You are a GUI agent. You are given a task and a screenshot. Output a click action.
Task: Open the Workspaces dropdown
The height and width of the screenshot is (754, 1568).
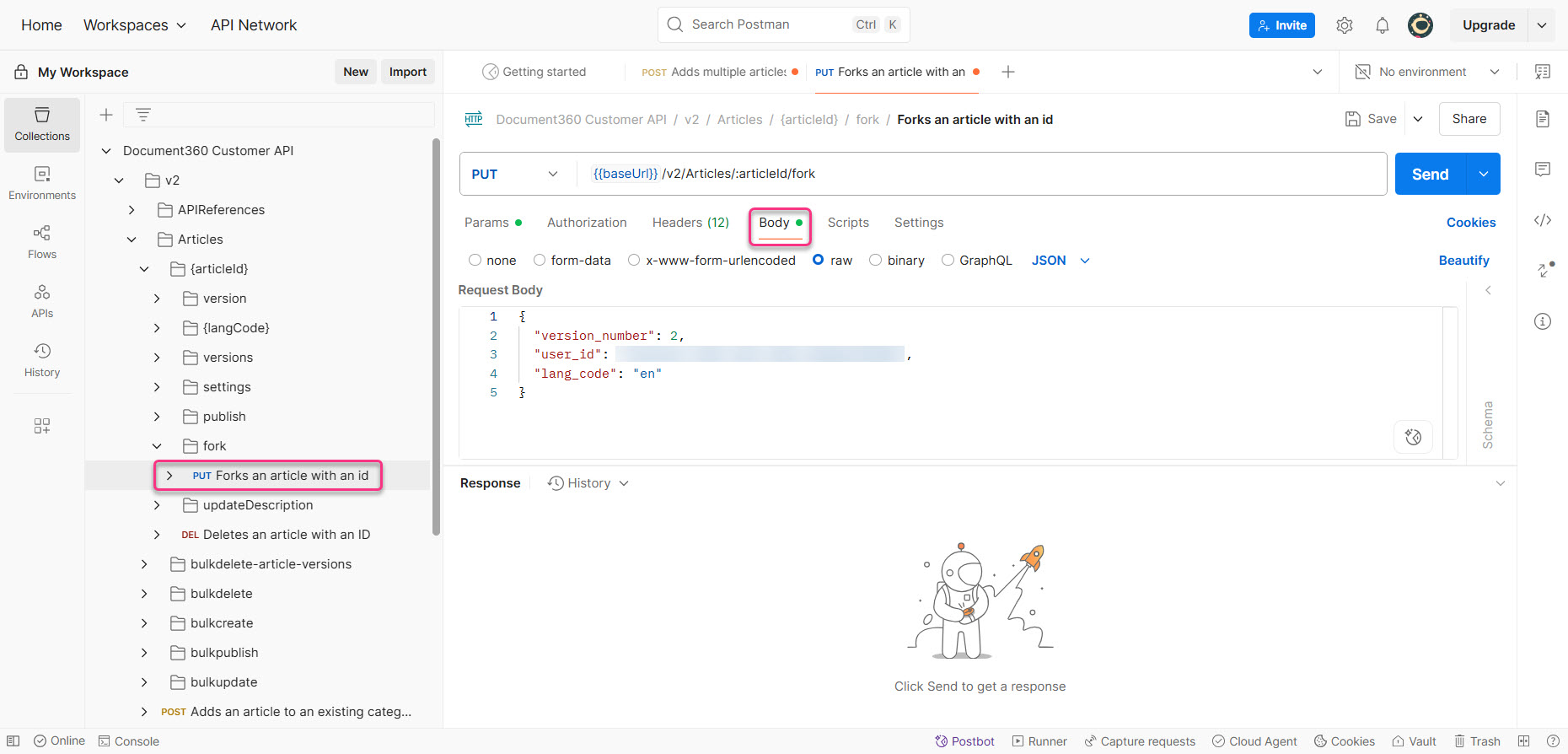(x=135, y=25)
